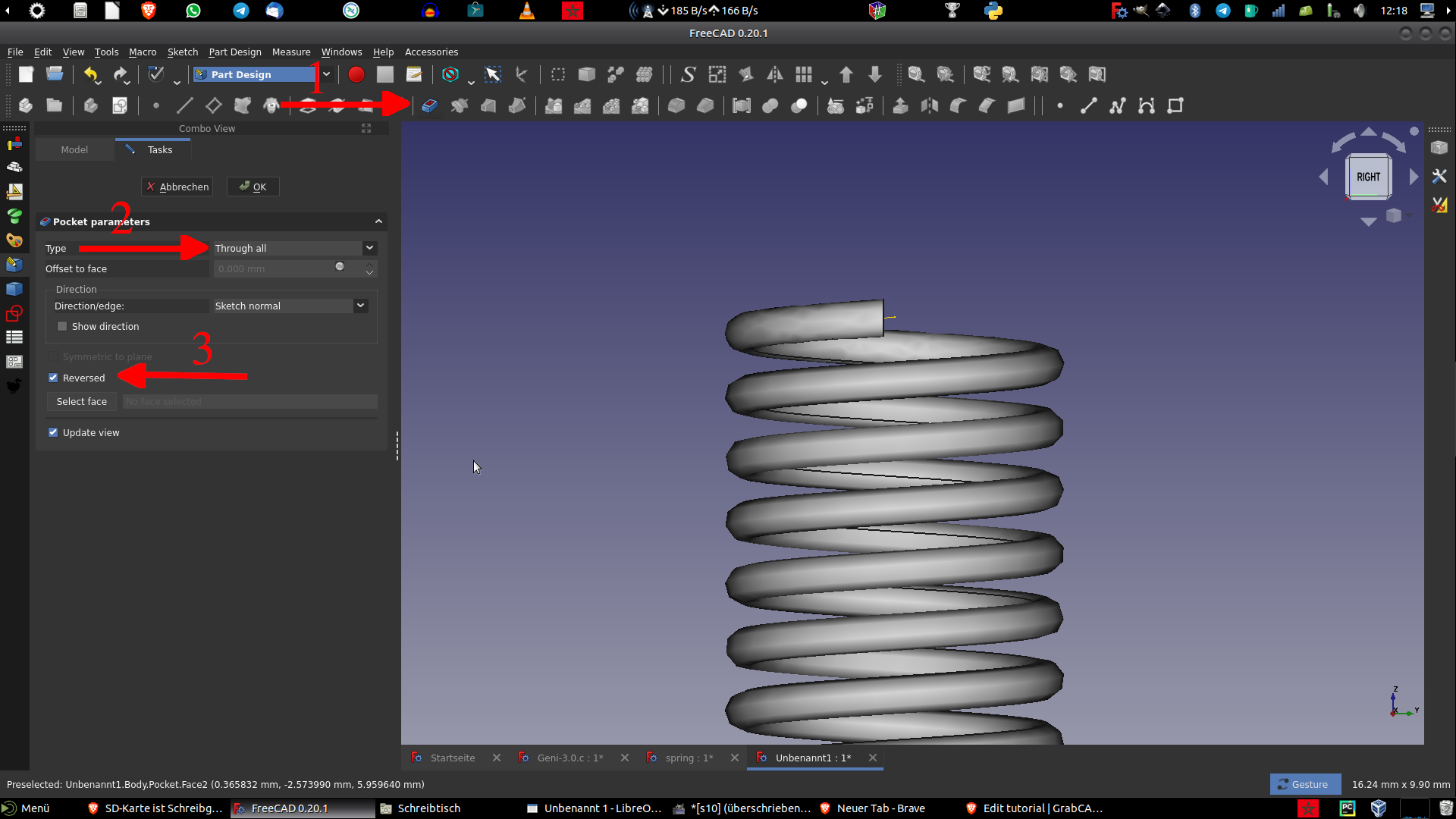Viewport: 1456px width, 819px height.
Task: Open the Menü start button
Action: [27, 808]
